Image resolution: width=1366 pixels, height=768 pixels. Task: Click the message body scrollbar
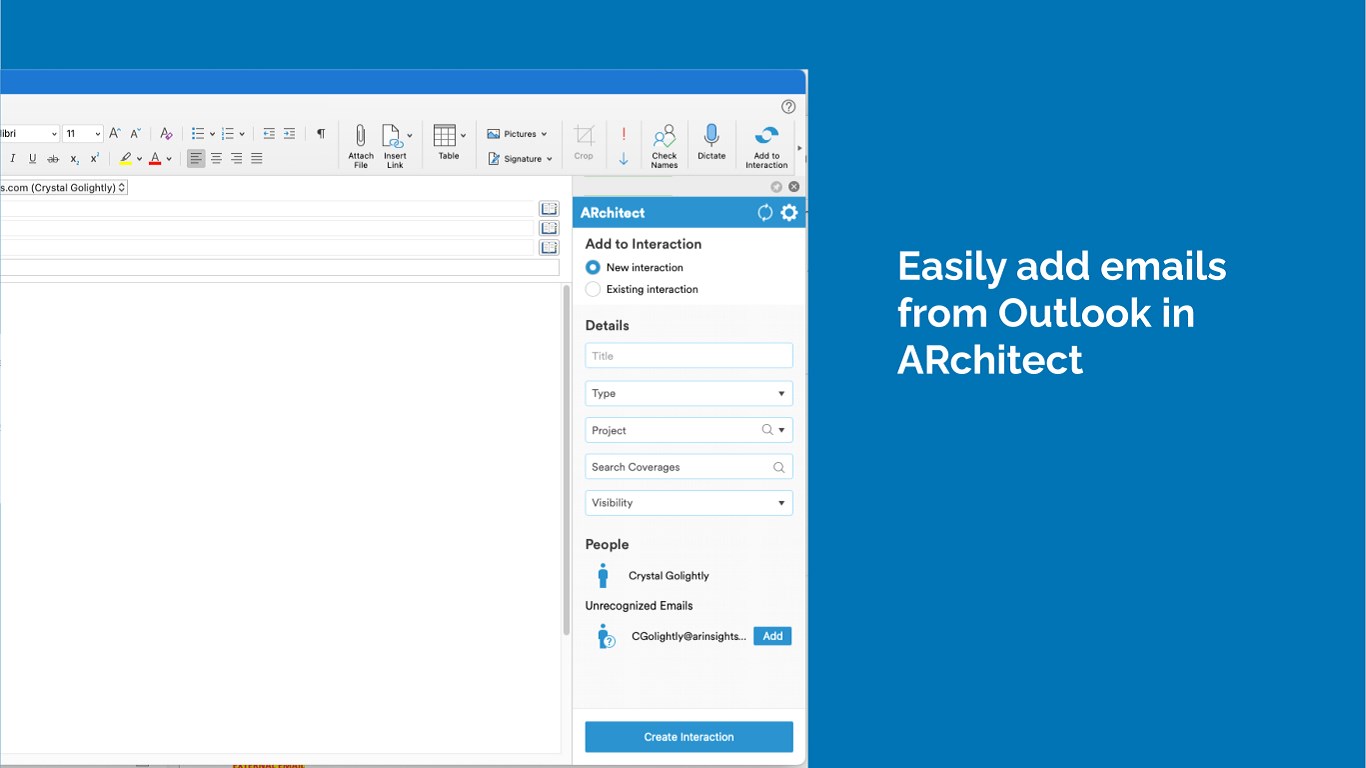point(567,460)
